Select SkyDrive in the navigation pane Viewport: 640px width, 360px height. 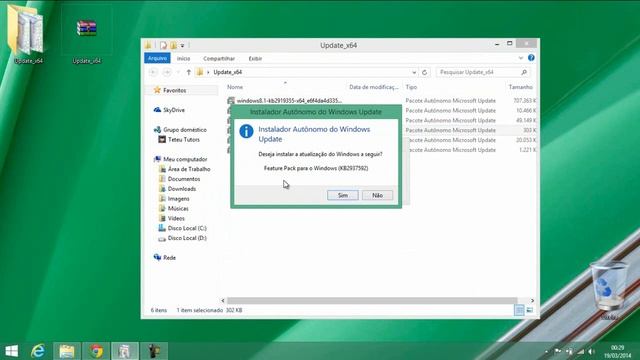[x=173, y=110]
